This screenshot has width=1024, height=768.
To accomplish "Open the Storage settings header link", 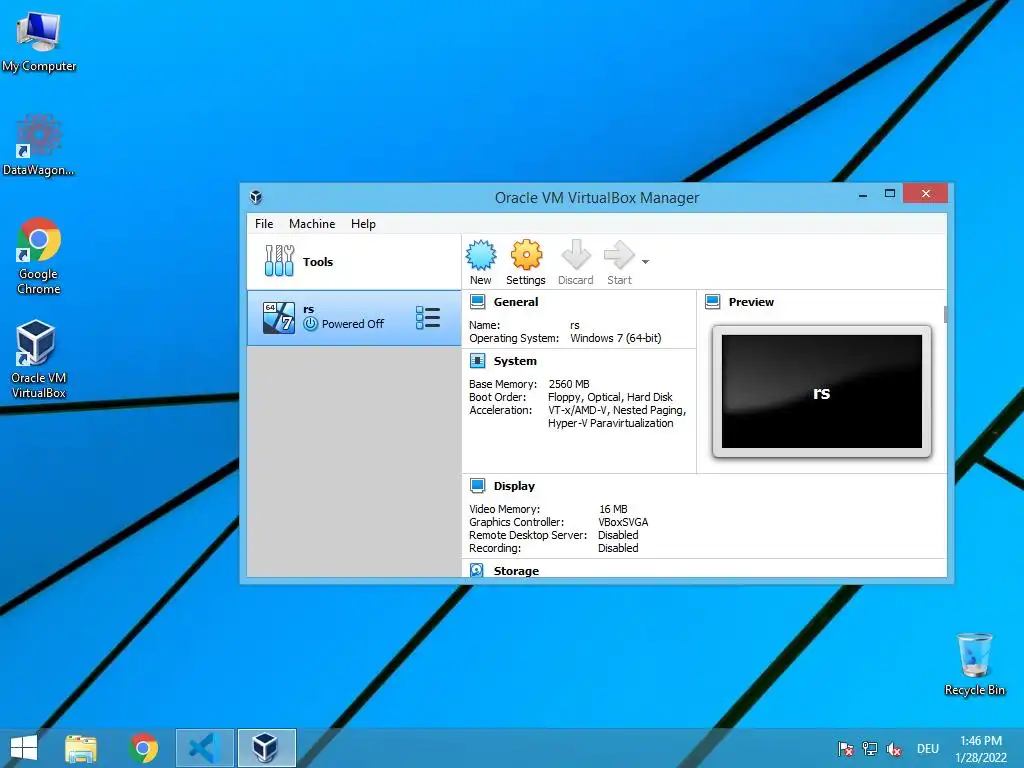I will click(516, 571).
